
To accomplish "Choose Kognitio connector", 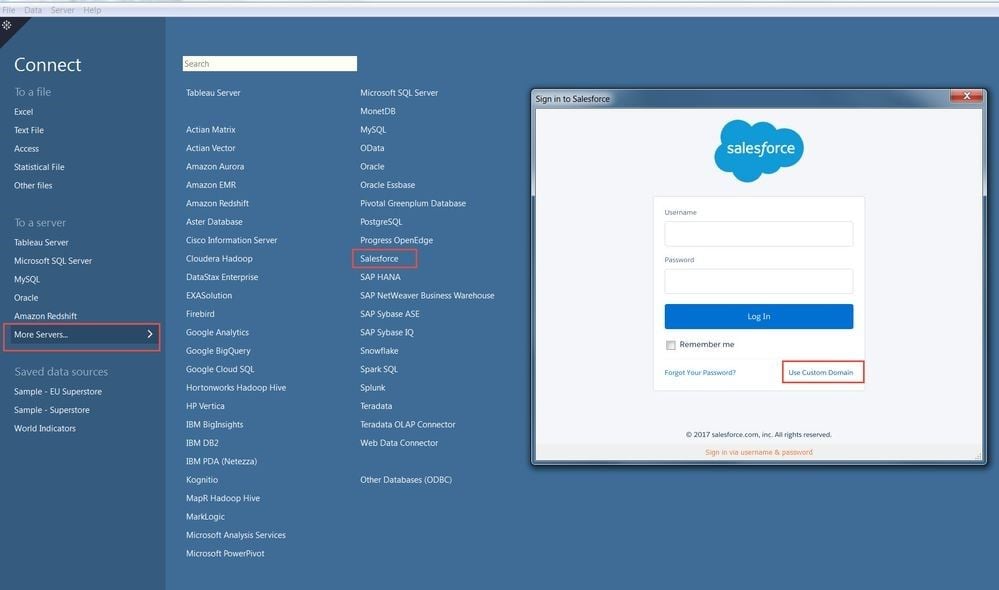I will click(202, 480).
